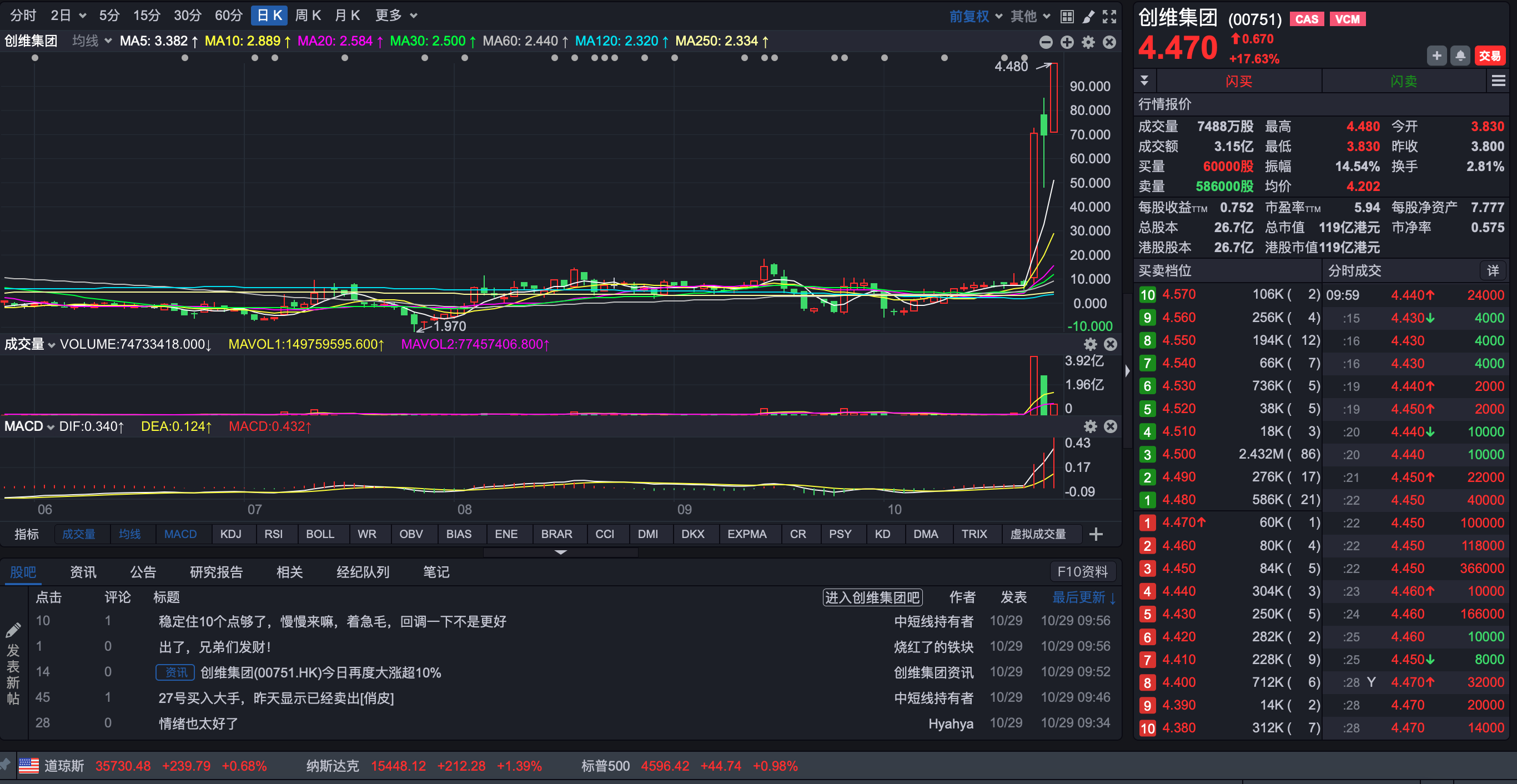Select the 日K daily chart tab
1517x784 pixels.
[269, 16]
